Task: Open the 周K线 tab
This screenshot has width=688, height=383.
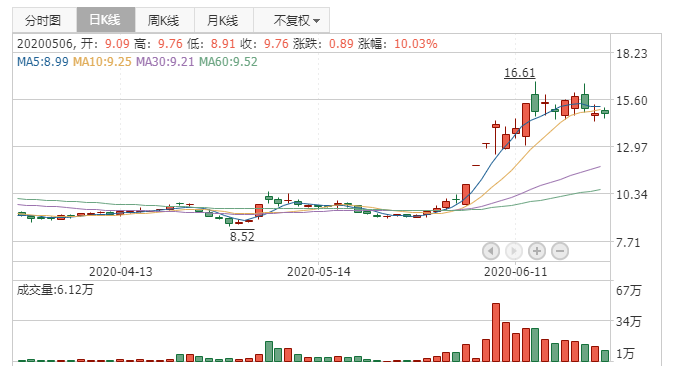Action: tap(165, 20)
